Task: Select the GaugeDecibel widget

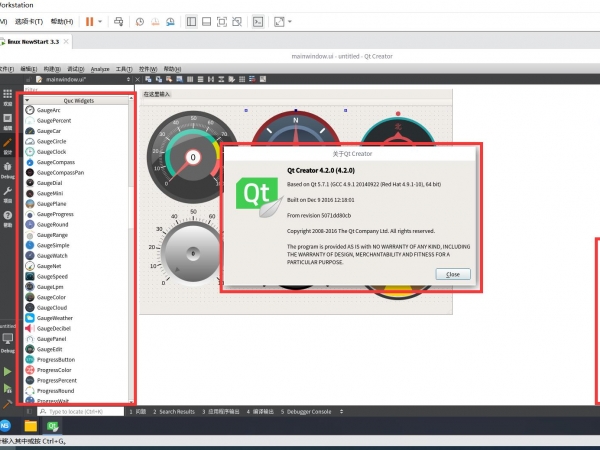Action: click(x=56, y=328)
